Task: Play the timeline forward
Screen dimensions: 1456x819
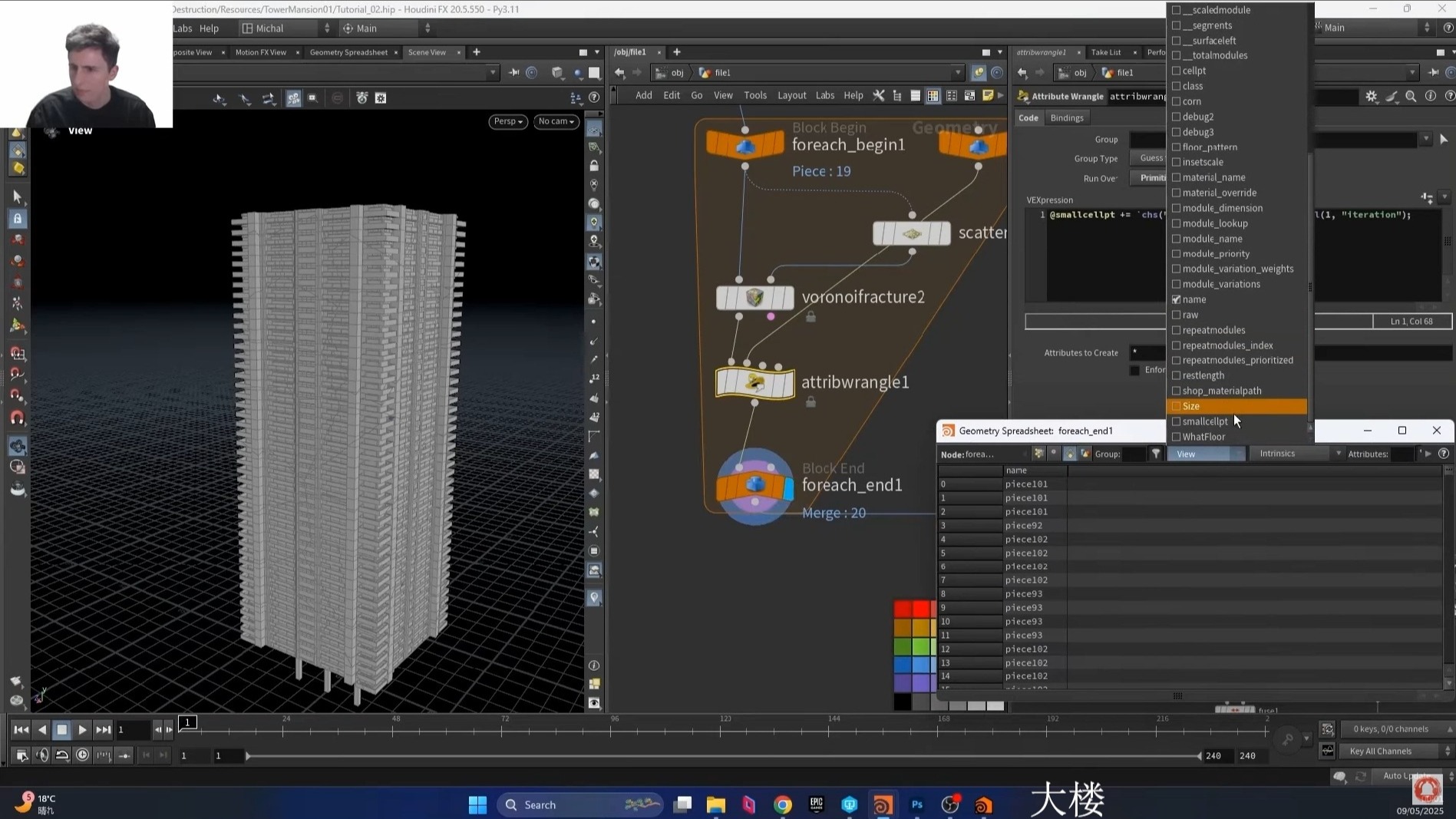Action: pyautogui.click(x=82, y=729)
